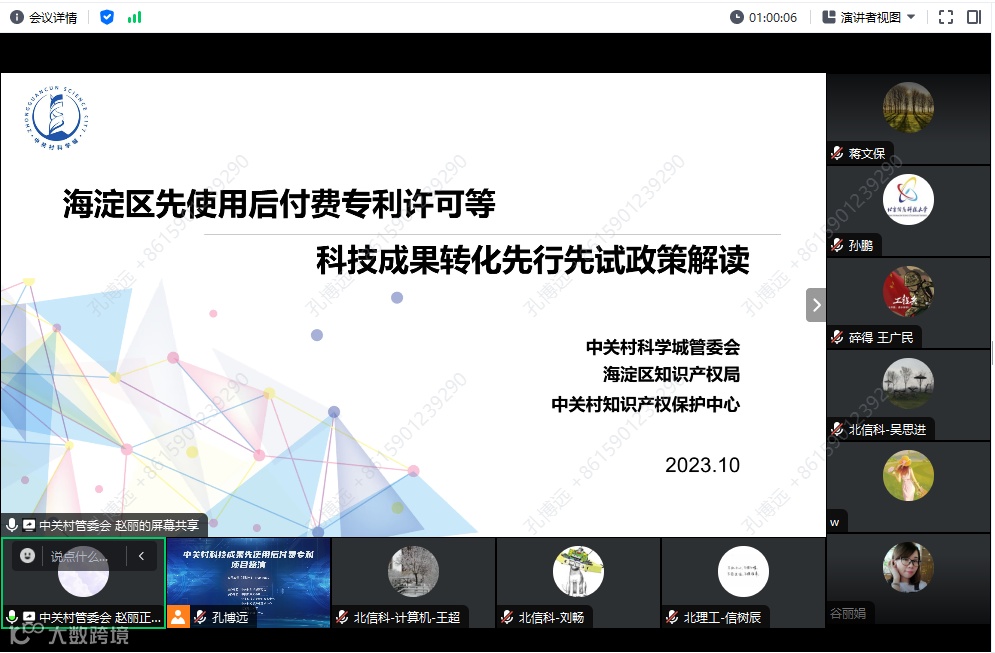Viewport: 995px width, 653px height.
Task: Click the blue security shield icon
Action: click(107, 17)
